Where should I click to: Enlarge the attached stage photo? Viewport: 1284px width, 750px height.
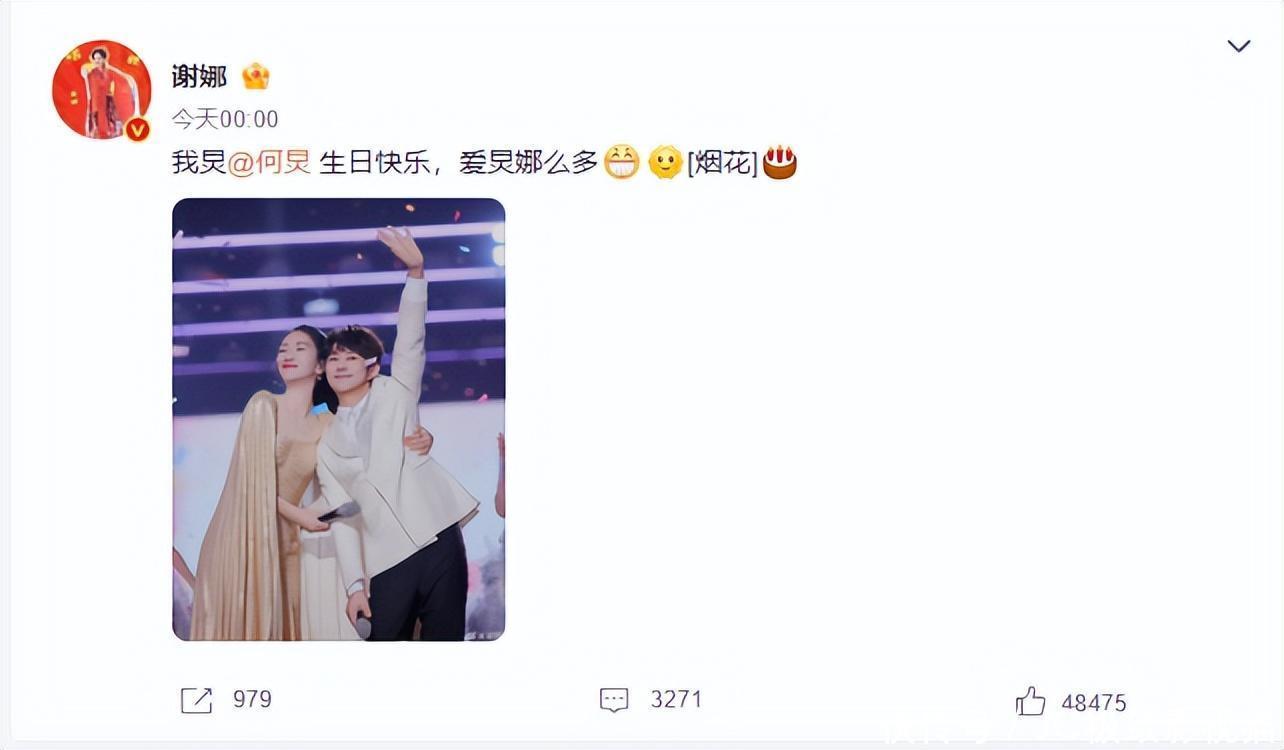pyautogui.click(x=339, y=419)
